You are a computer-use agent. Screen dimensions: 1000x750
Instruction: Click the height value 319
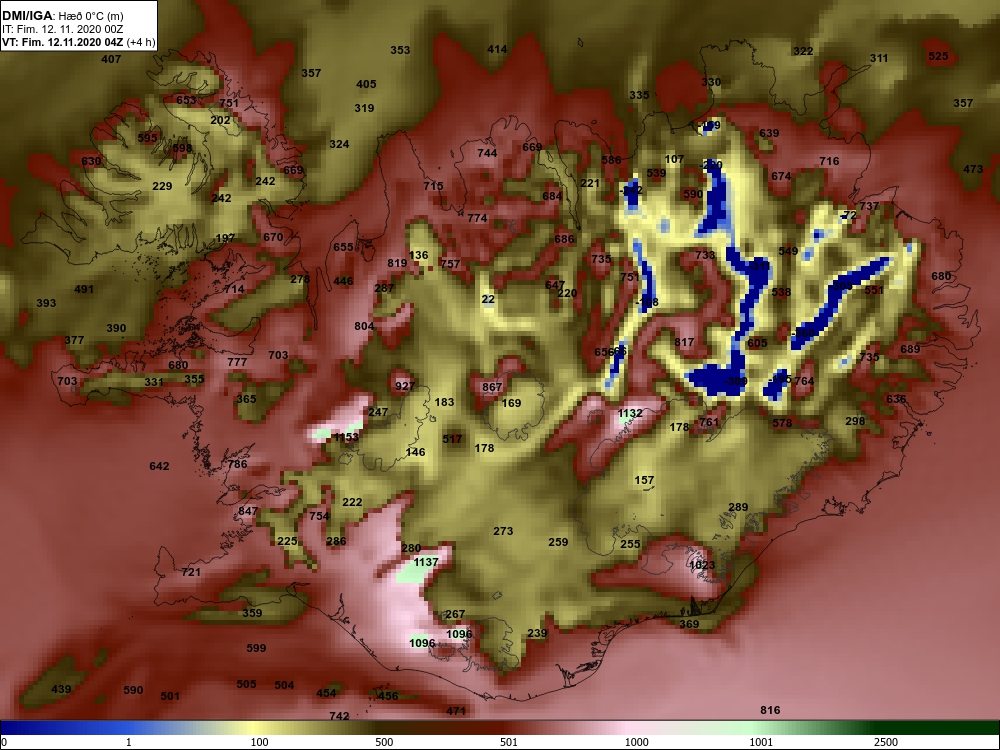click(x=364, y=108)
